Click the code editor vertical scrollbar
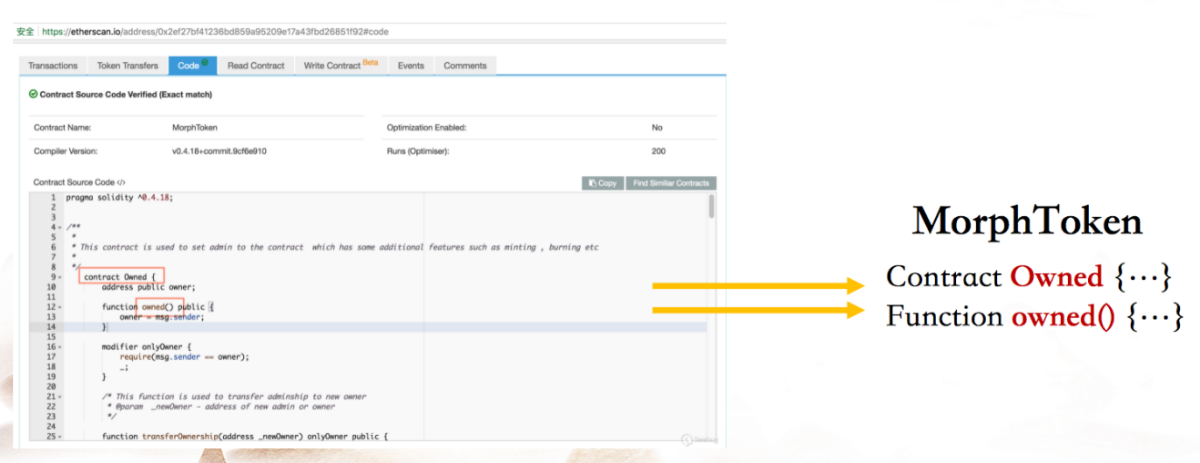The image size is (1200, 463). [x=712, y=207]
